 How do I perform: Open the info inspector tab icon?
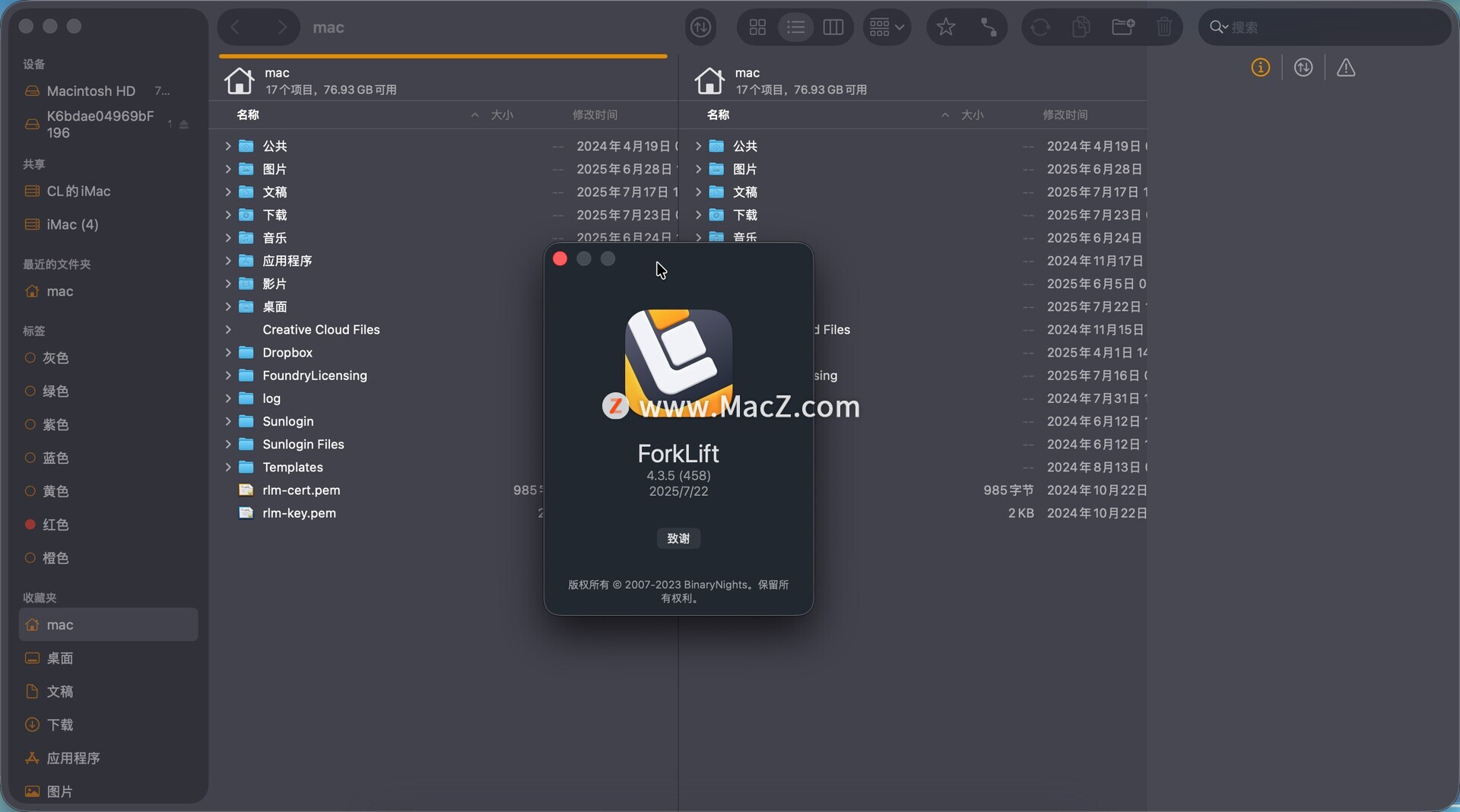tap(1260, 68)
